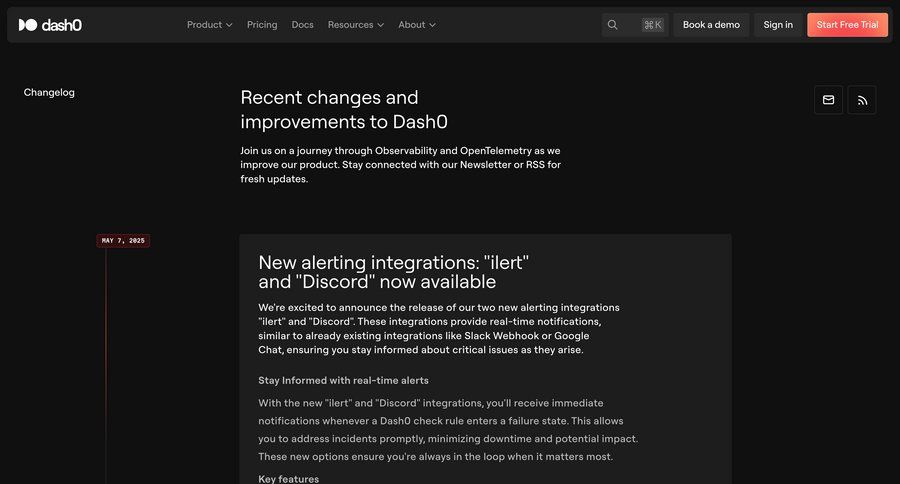Expand the About dropdown menu
Viewport: 900px width, 484px height.
point(417,25)
